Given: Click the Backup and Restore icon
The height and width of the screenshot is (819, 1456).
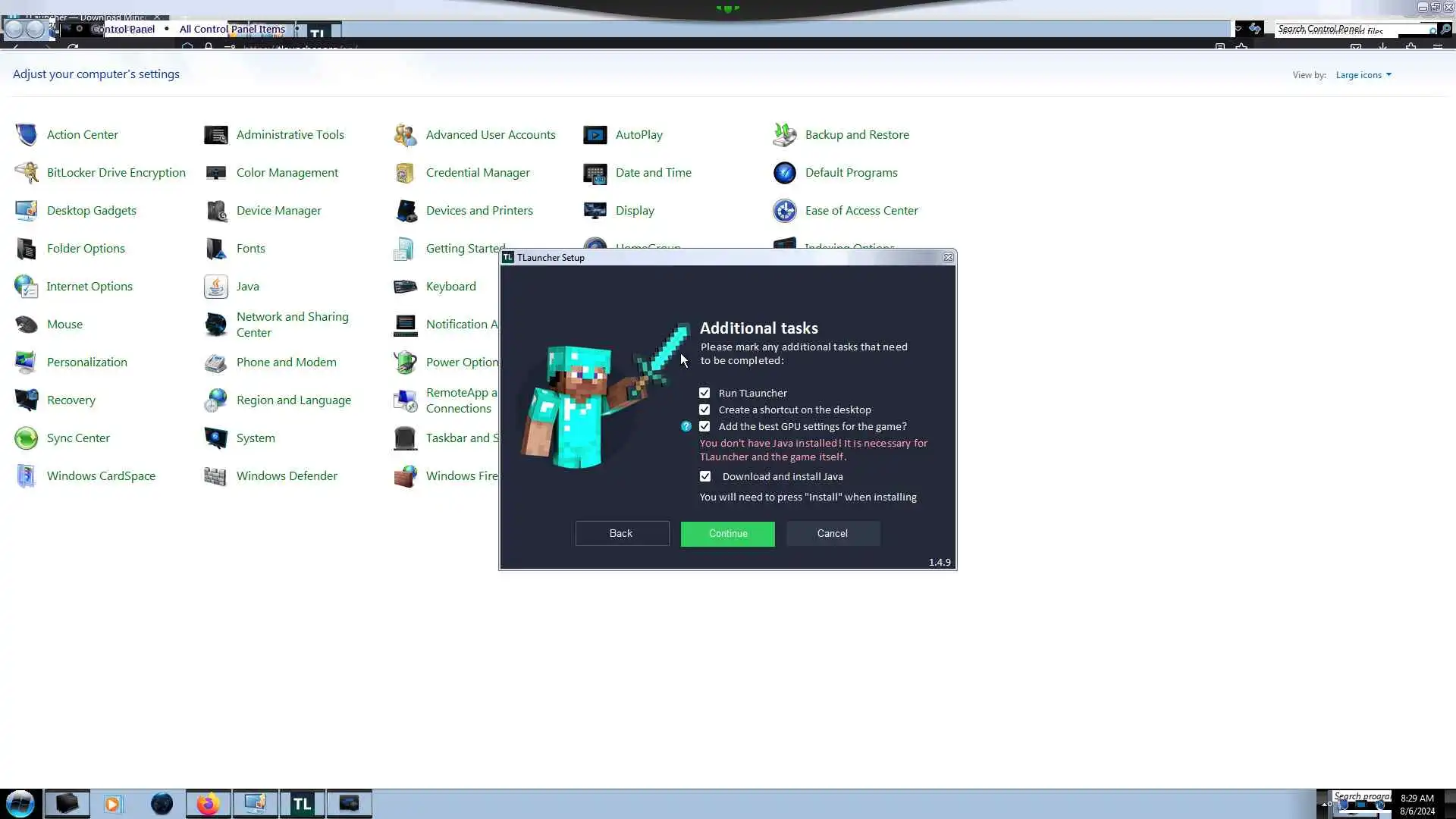Looking at the screenshot, I should 785,135.
